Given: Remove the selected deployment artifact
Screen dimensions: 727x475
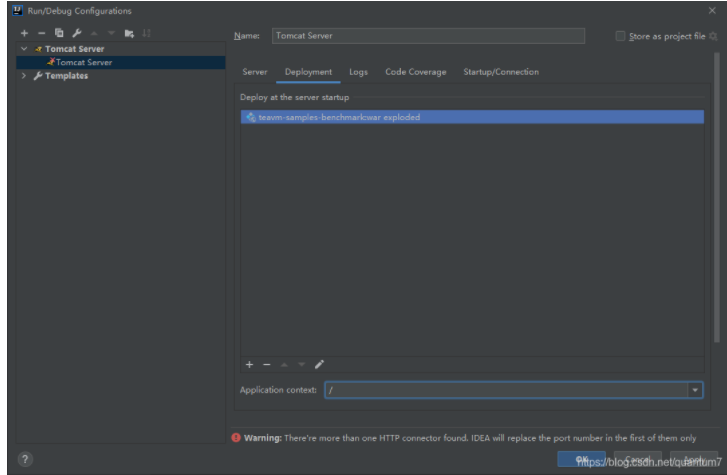Looking at the screenshot, I should point(266,365).
